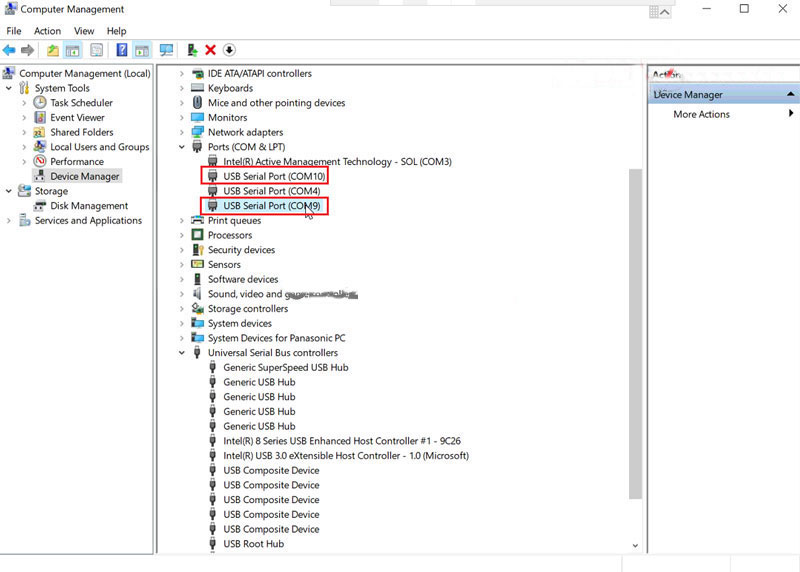Expand Services and Applications node
This screenshot has width=800, height=572.
[x=9, y=220]
